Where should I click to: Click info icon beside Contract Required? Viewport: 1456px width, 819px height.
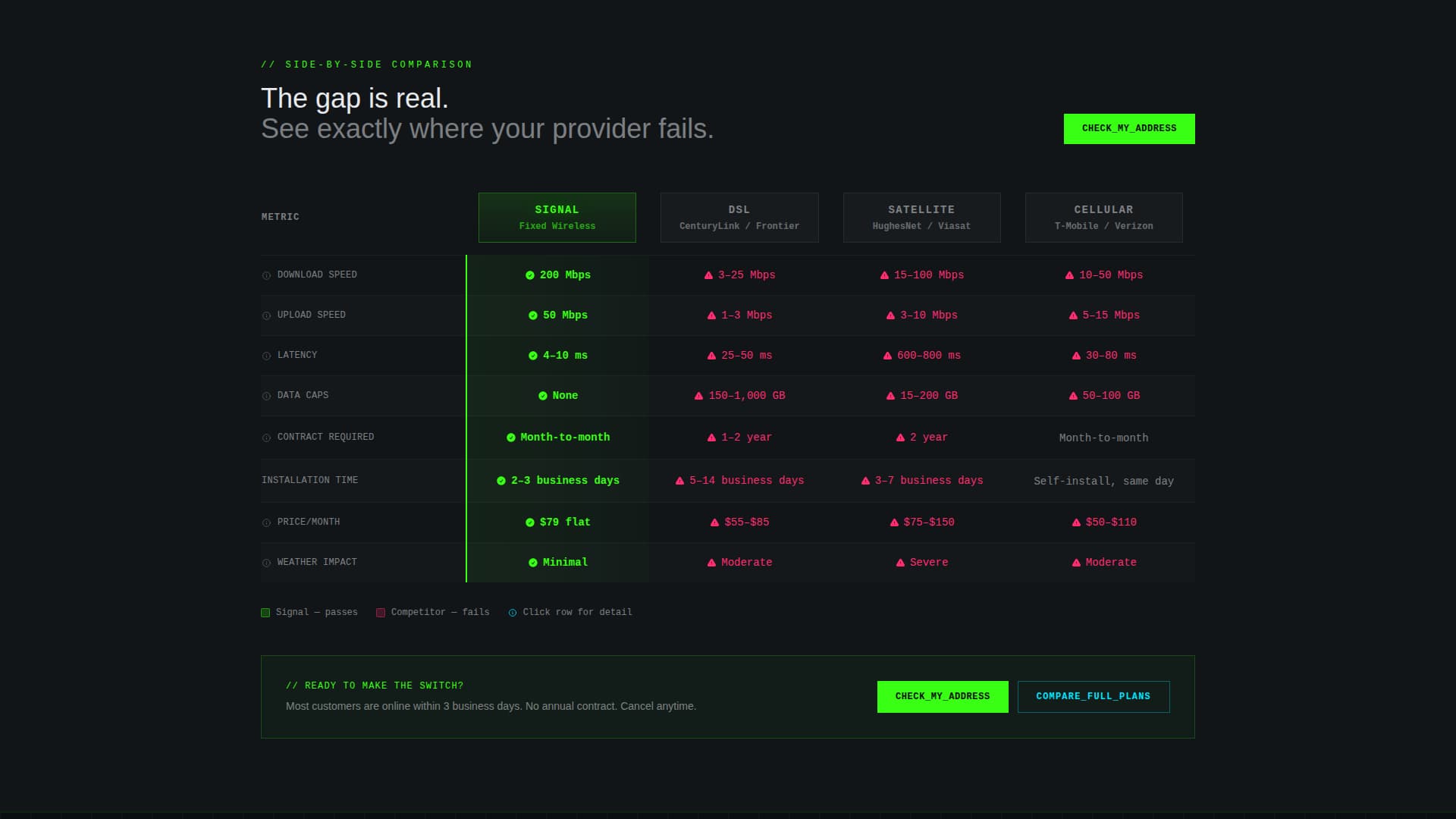click(x=266, y=438)
